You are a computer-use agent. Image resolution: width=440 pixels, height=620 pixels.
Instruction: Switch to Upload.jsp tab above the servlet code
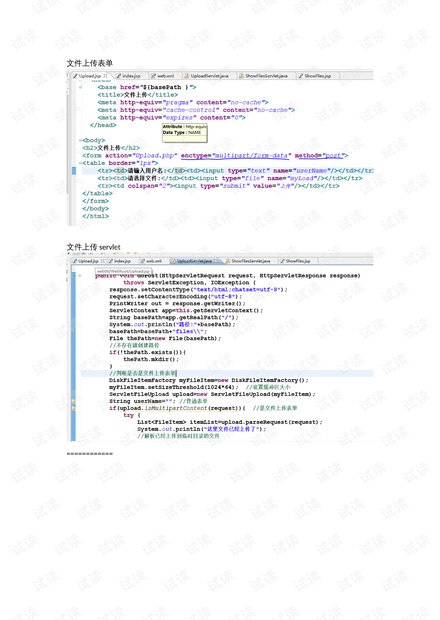tap(88, 261)
